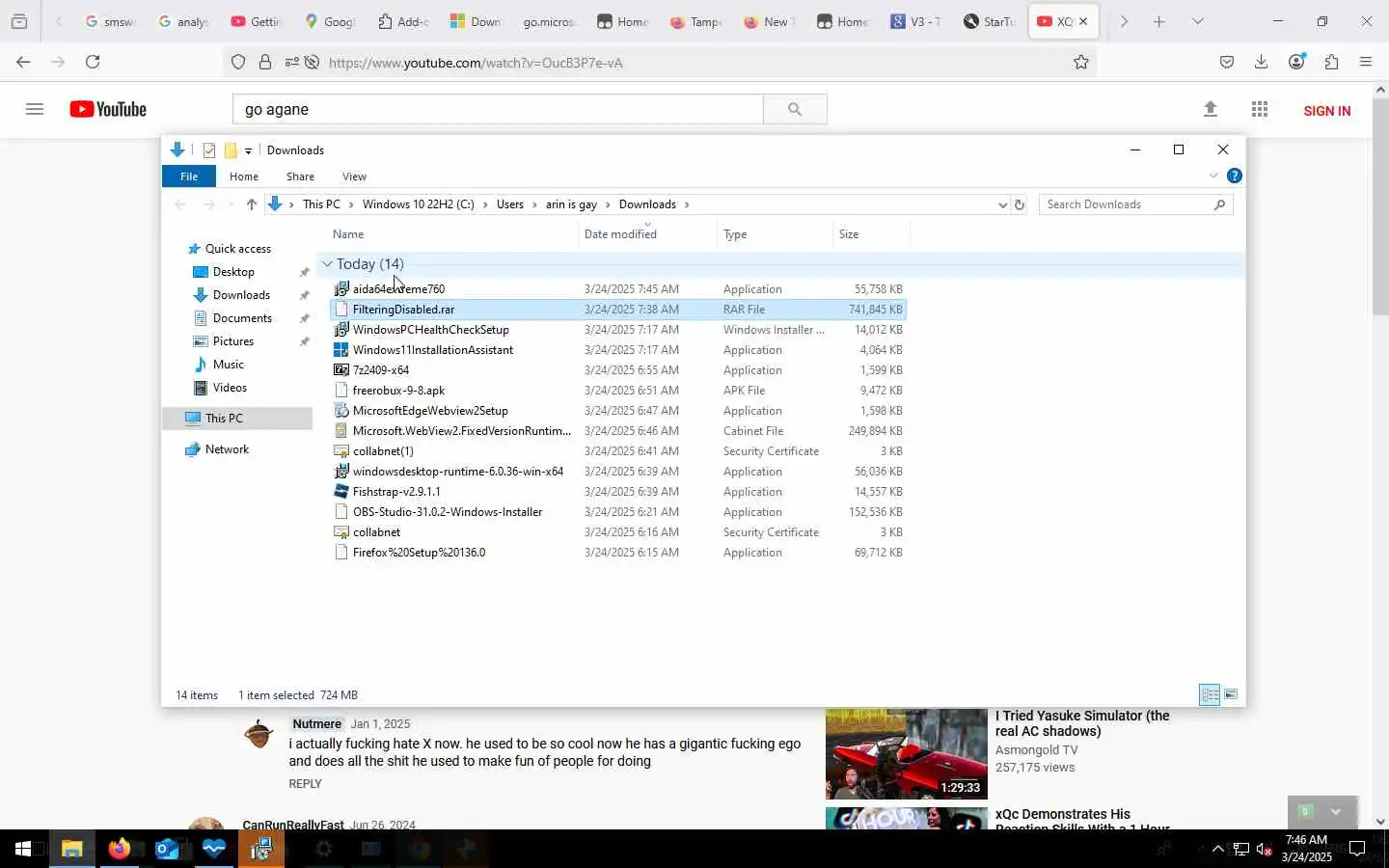The image size is (1389, 868).
Task: Open Customize Quick Access Toolbar dropdown
Action: point(248,150)
